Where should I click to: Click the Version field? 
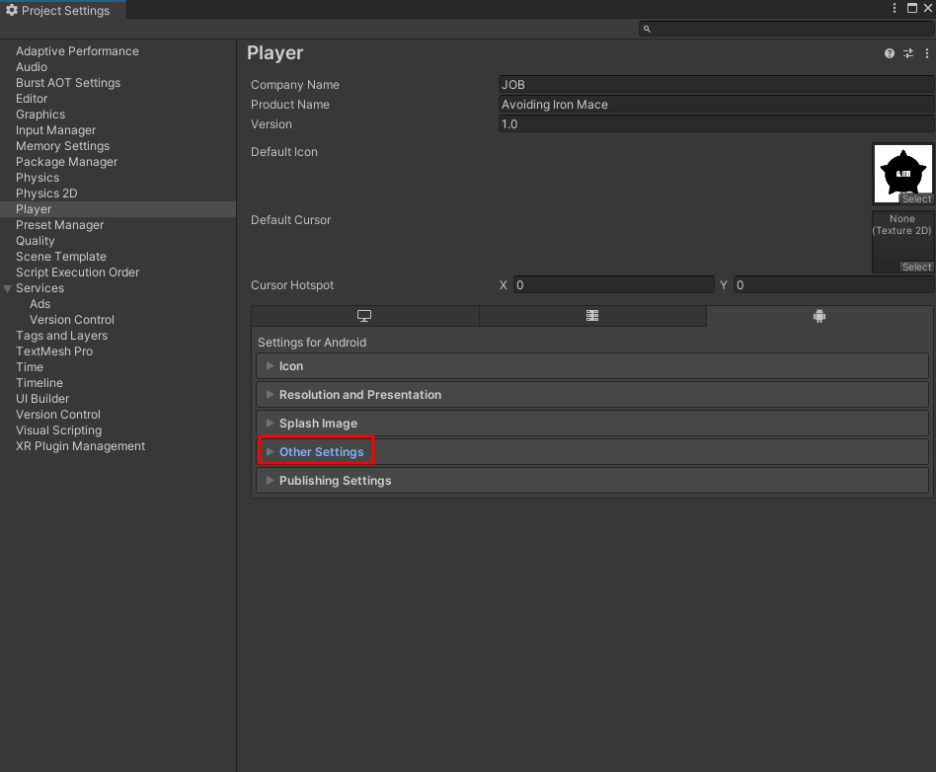click(x=716, y=124)
